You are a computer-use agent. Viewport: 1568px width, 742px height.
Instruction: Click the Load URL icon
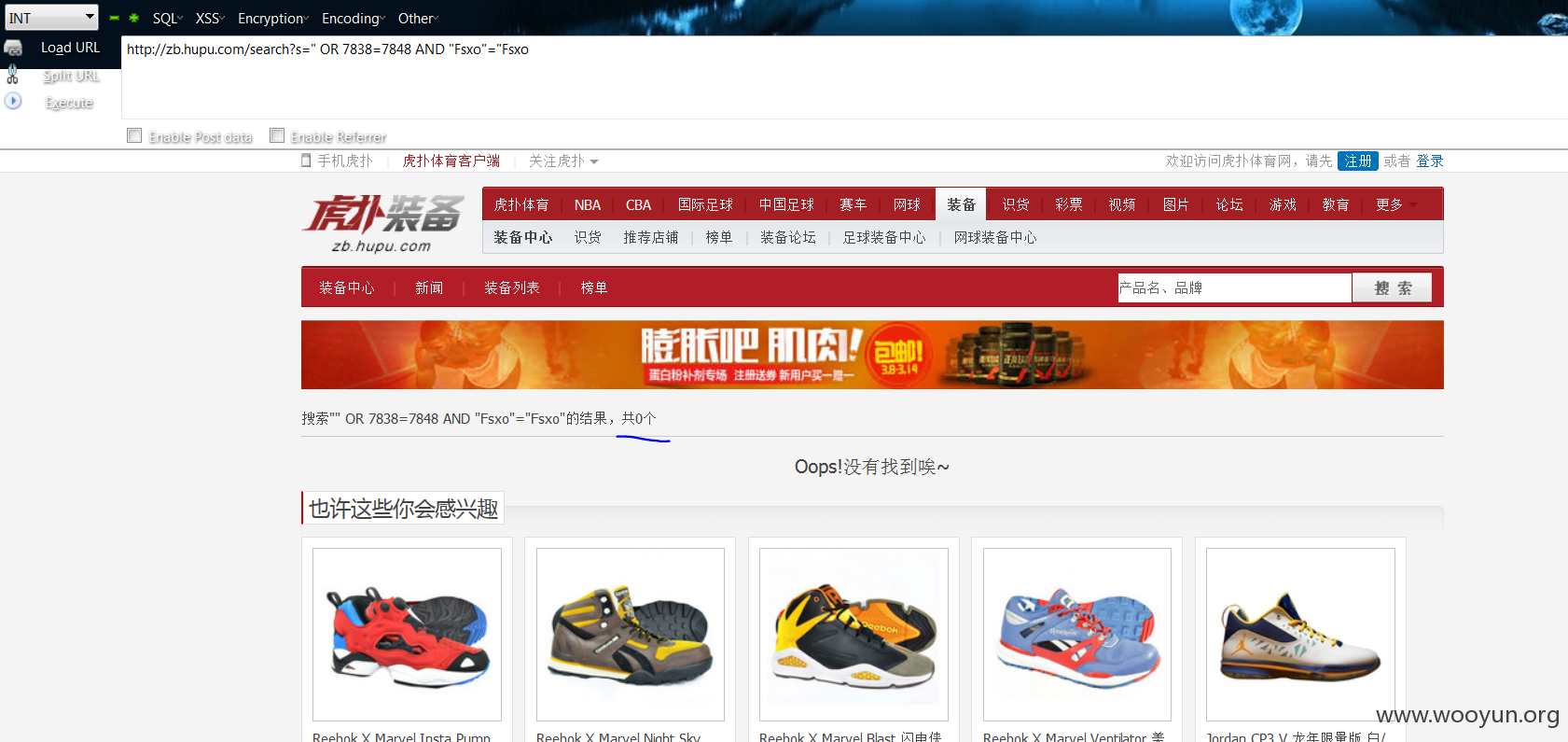tap(13, 48)
